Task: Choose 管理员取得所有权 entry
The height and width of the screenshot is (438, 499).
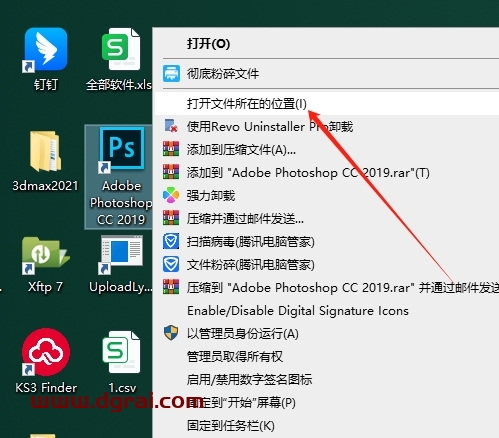Action: [x=235, y=357]
